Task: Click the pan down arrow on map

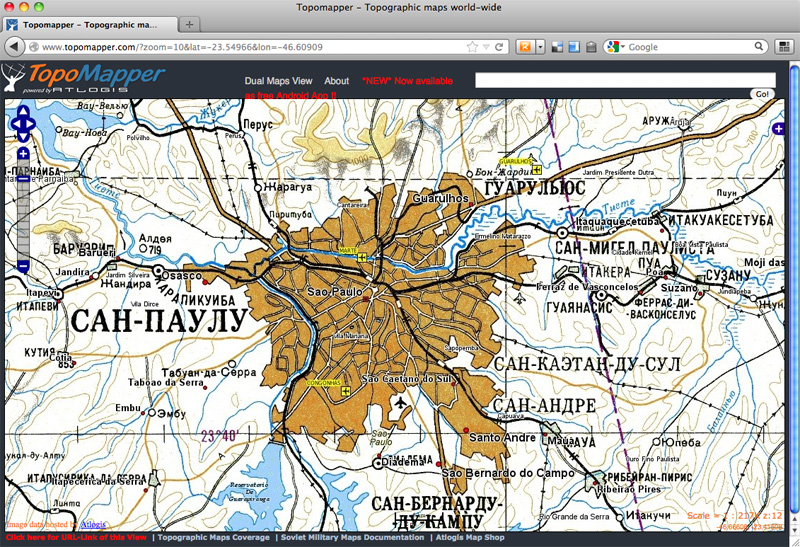Action: point(23,136)
